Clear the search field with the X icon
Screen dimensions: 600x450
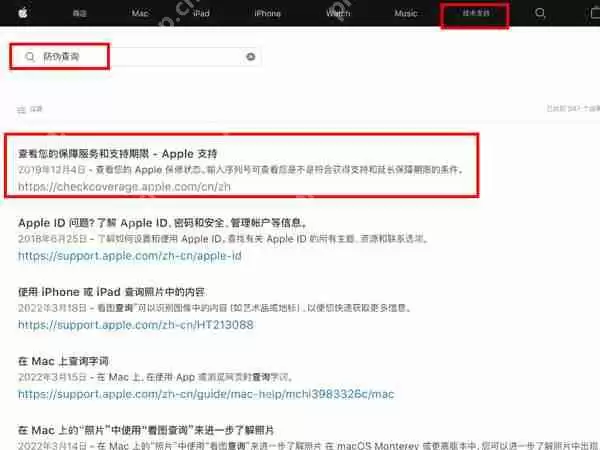pyautogui.click(x=251, y=57)
